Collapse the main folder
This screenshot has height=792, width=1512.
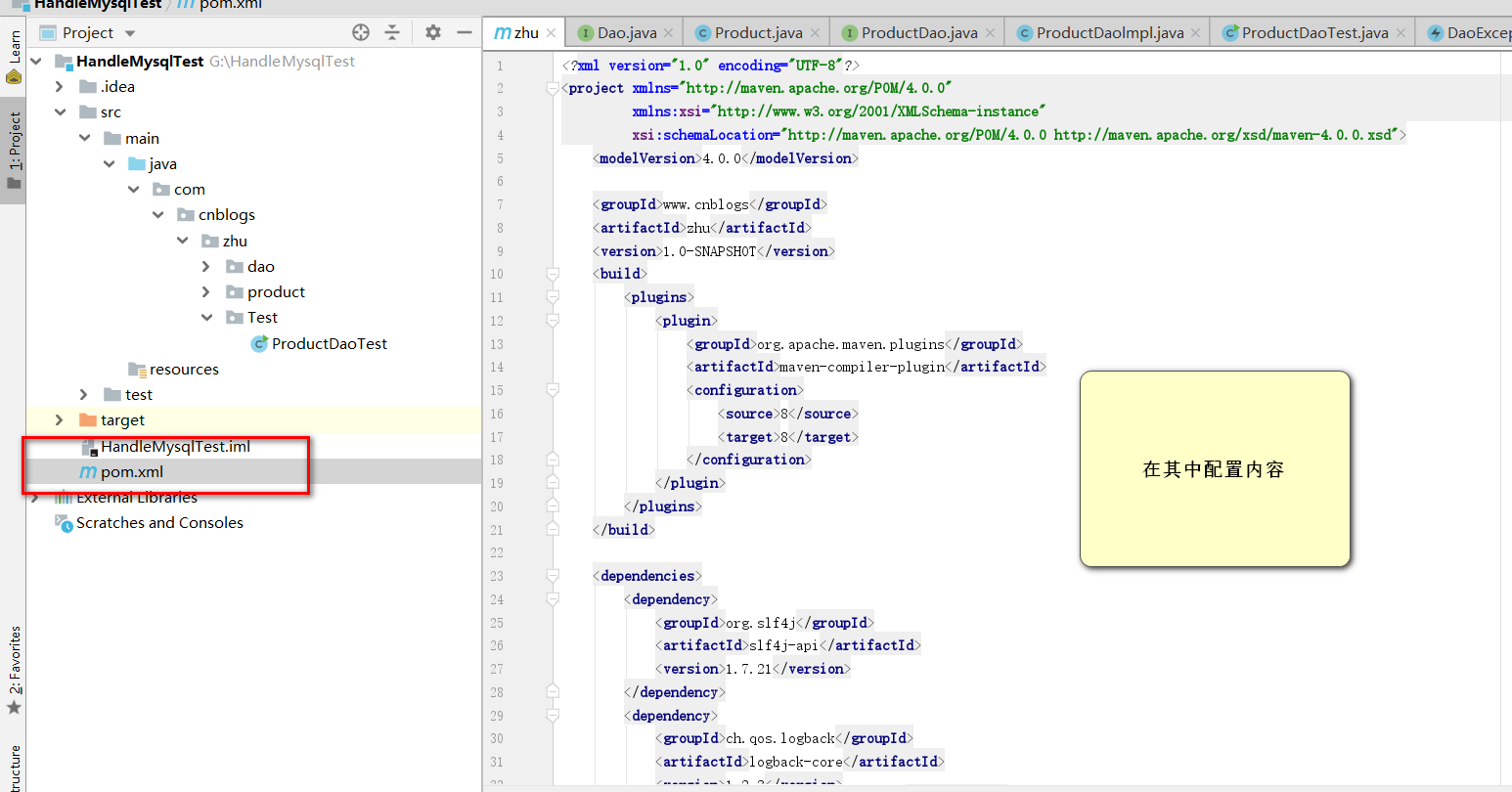[85, 138]
